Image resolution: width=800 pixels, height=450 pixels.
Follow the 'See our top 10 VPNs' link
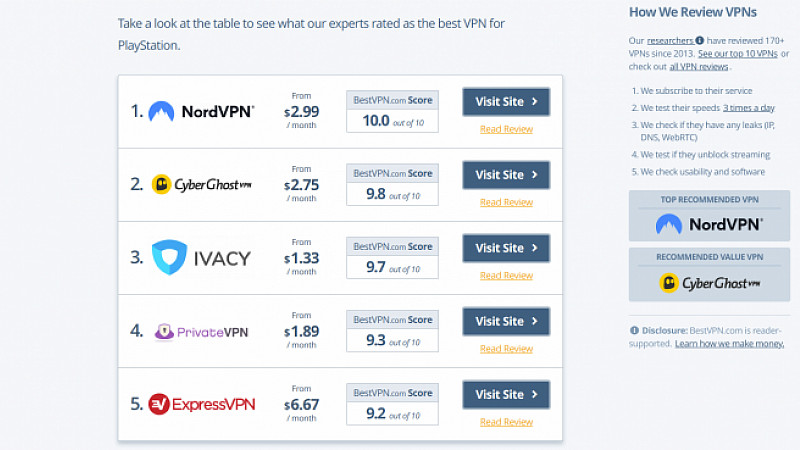(x=738, y=54)
